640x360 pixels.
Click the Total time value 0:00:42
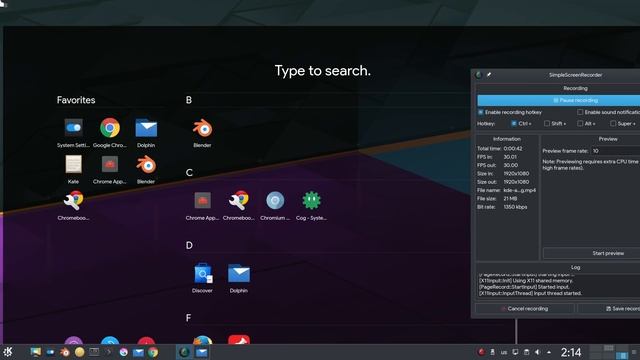point(513,149)
